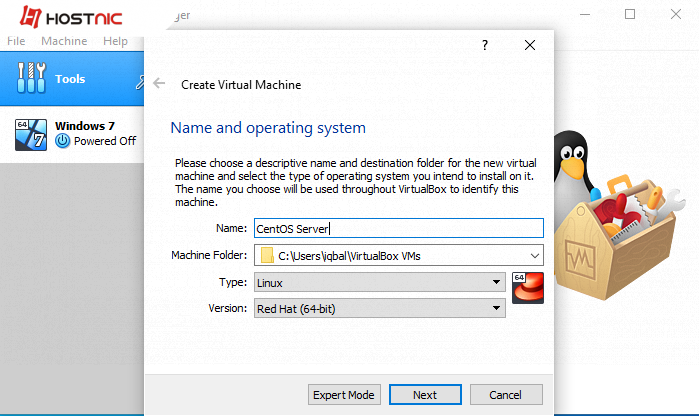Click the Windows 7 VM icon

(x=31, y=135)
